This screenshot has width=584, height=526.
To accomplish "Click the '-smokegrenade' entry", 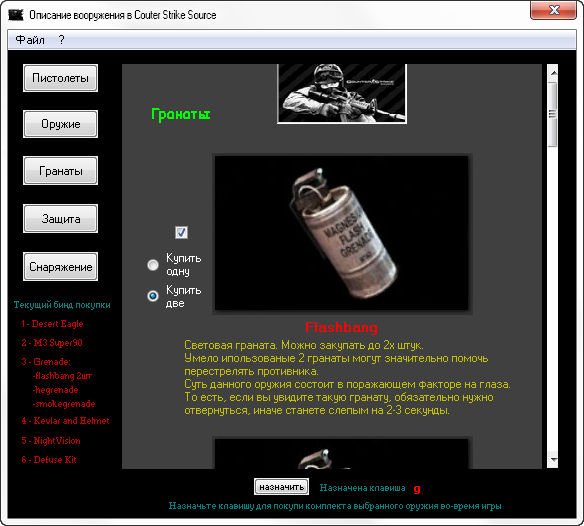I will tap(64, 404).
